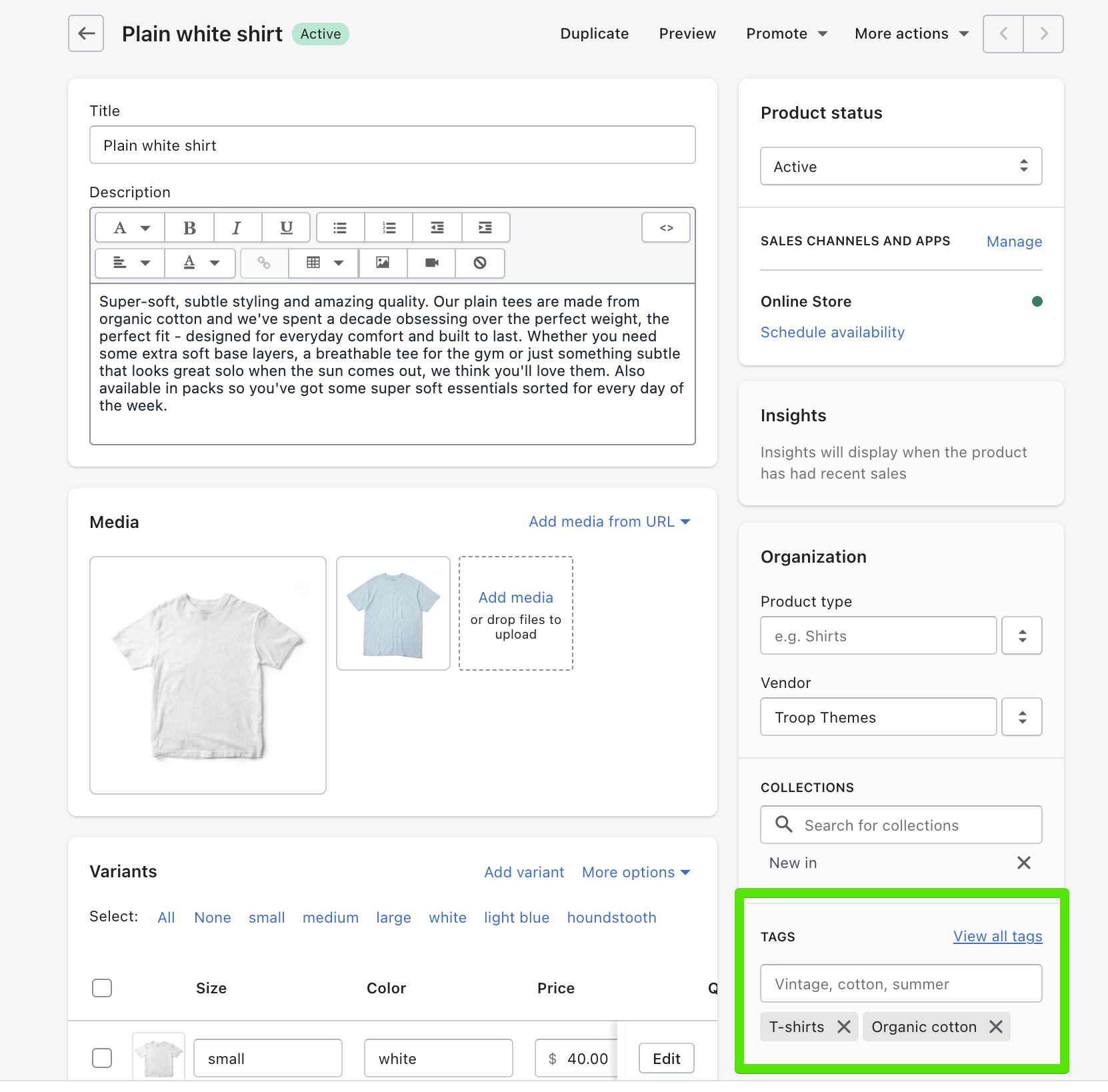Clear formatting in the editor
This screenshot has height=1092, width=1108.
(x=480, y=263)
